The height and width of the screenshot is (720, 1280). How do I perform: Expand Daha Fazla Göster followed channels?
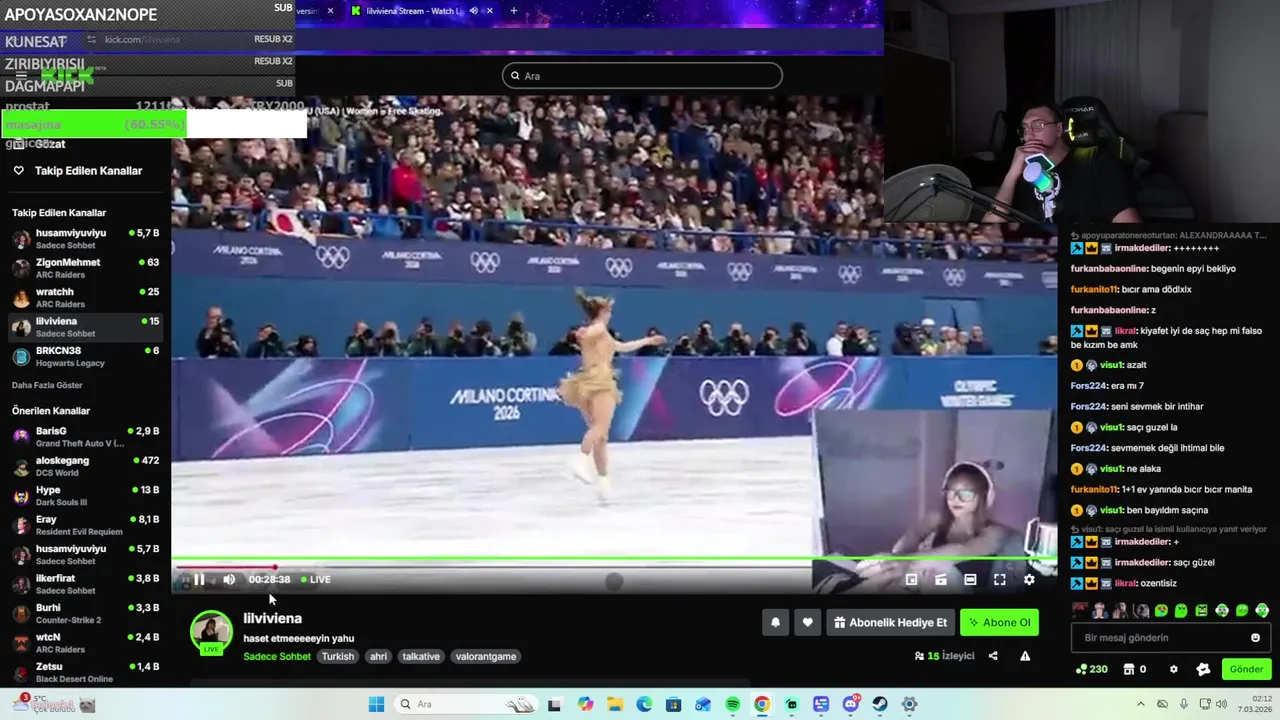click(47, 385)
